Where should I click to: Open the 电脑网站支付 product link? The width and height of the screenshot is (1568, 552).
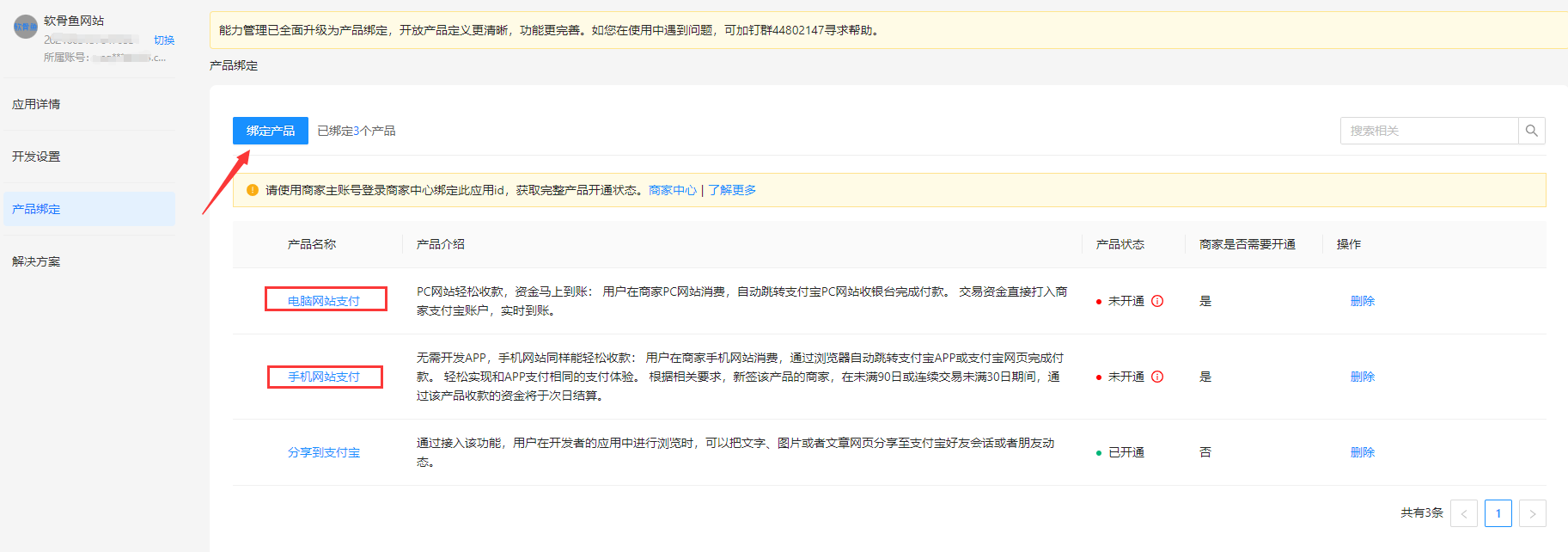324,301
